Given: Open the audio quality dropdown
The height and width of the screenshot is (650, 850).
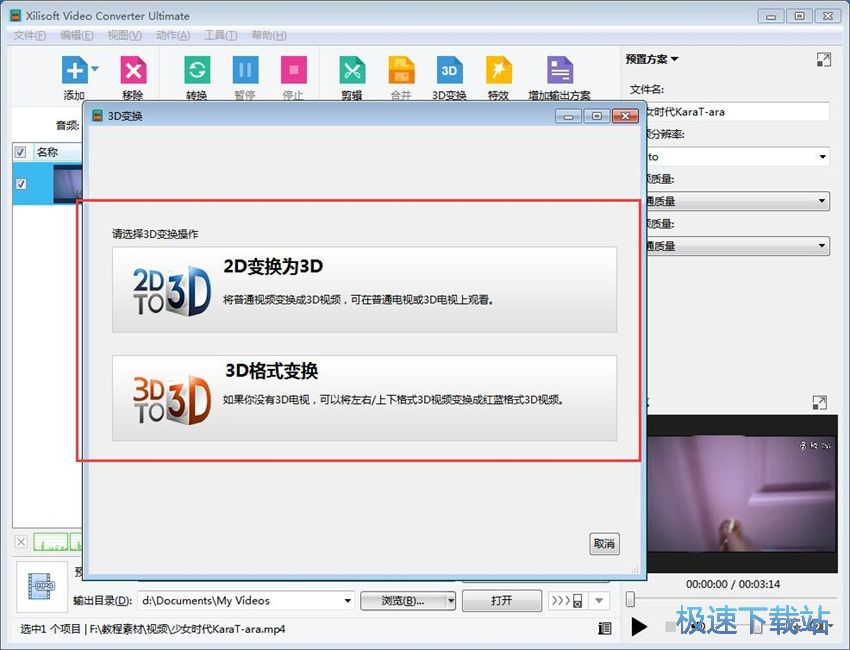Looking at the screenshot, I should pos(737,246).
